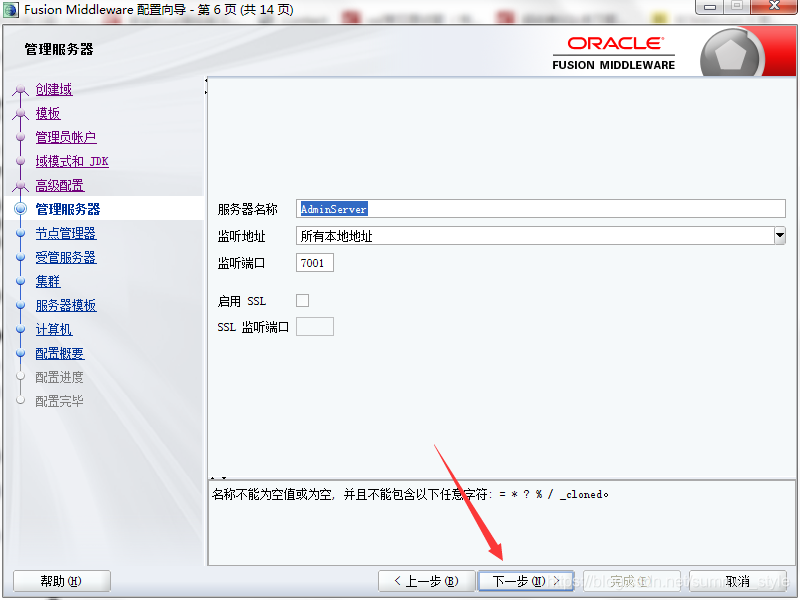Viewport: 800px width, 600px height.
Task: Click the 取消 button
Action: click(x=738, y=581)
